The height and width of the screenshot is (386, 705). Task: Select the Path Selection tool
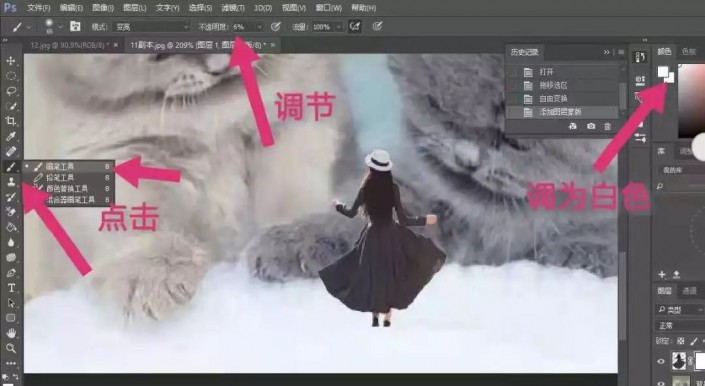point(11,303)
